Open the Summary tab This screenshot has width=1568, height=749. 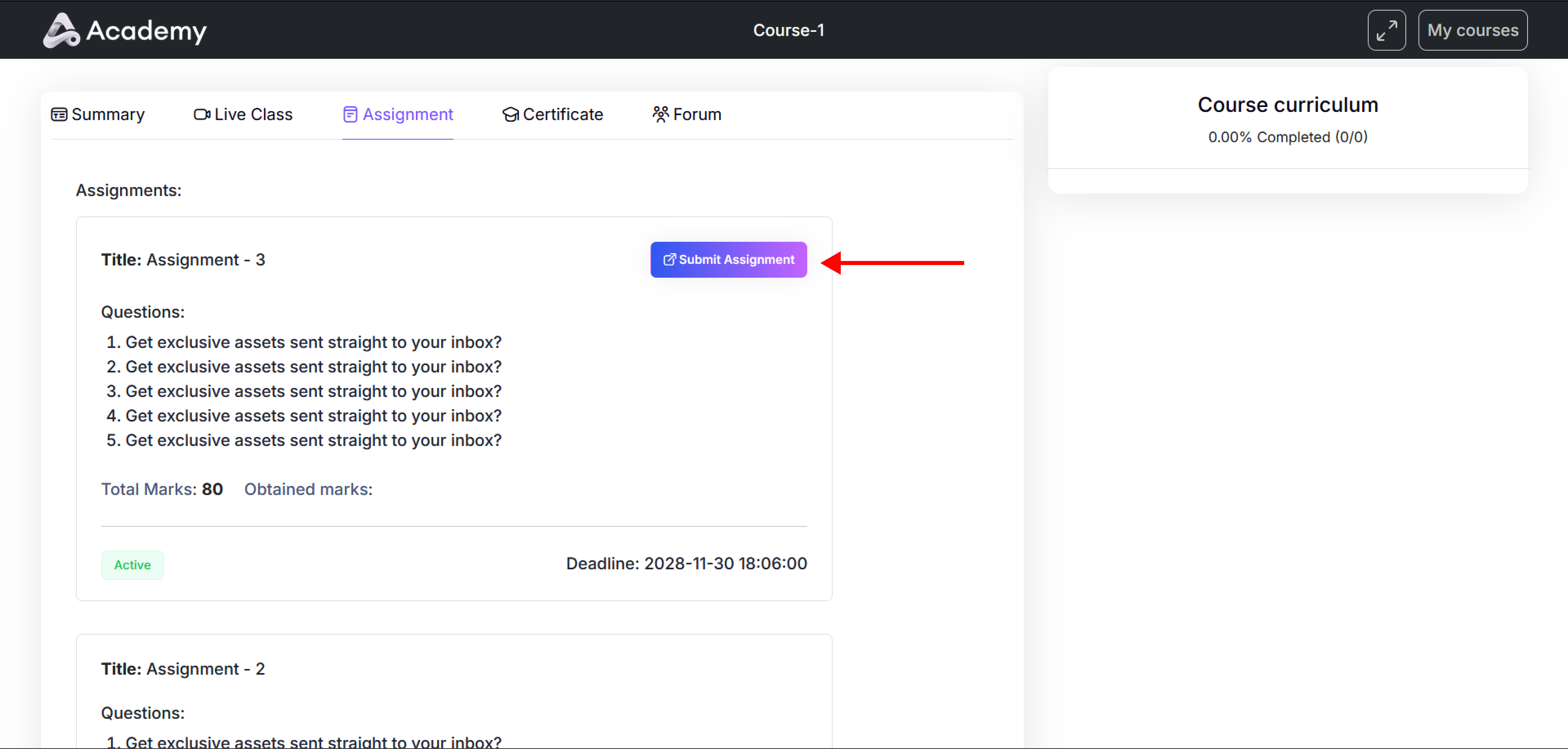(x=108, y=114)
